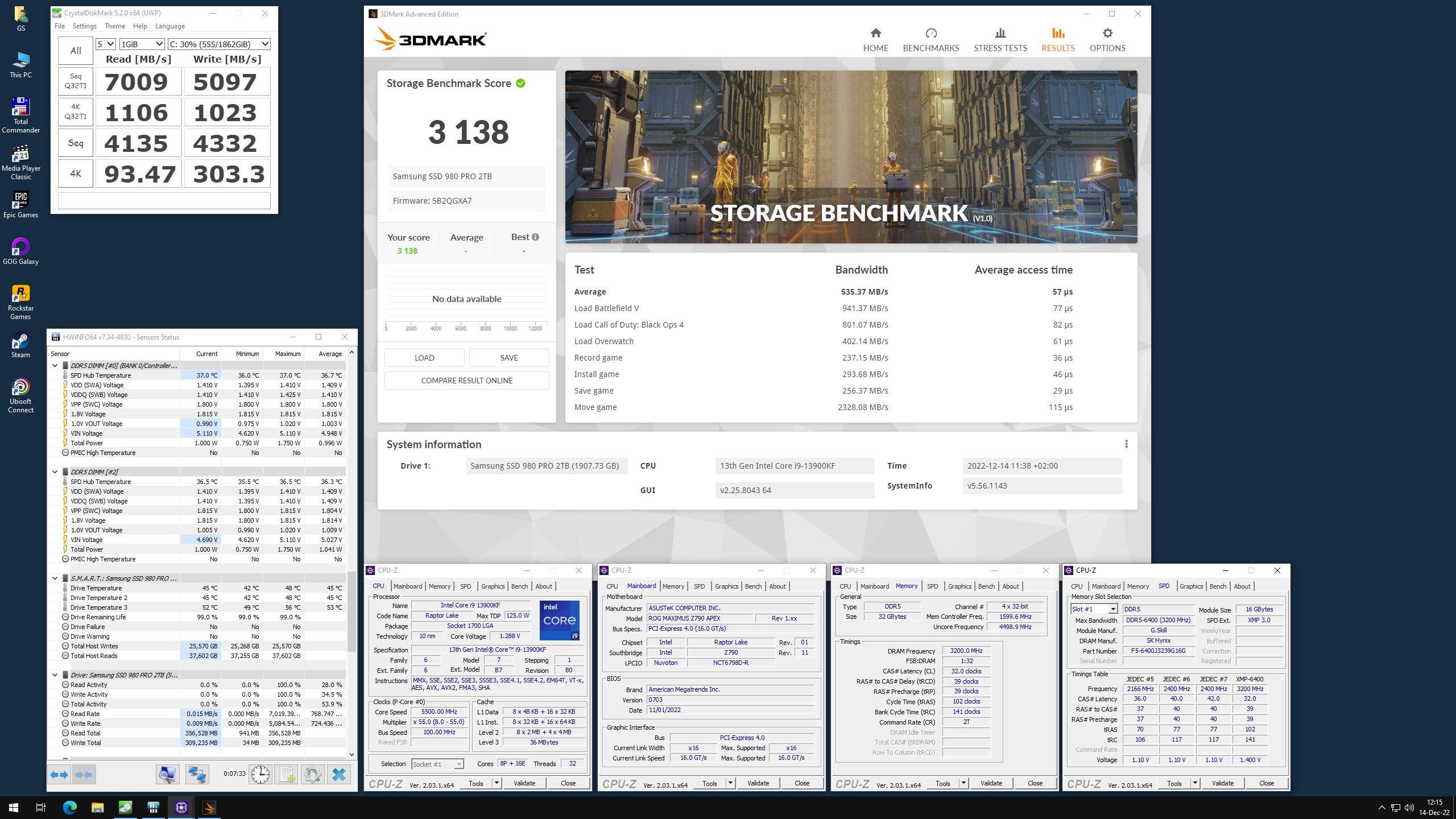The image size is (1456, 819).
Task: Open Steam desktop icon
Action: click(20, 345)
